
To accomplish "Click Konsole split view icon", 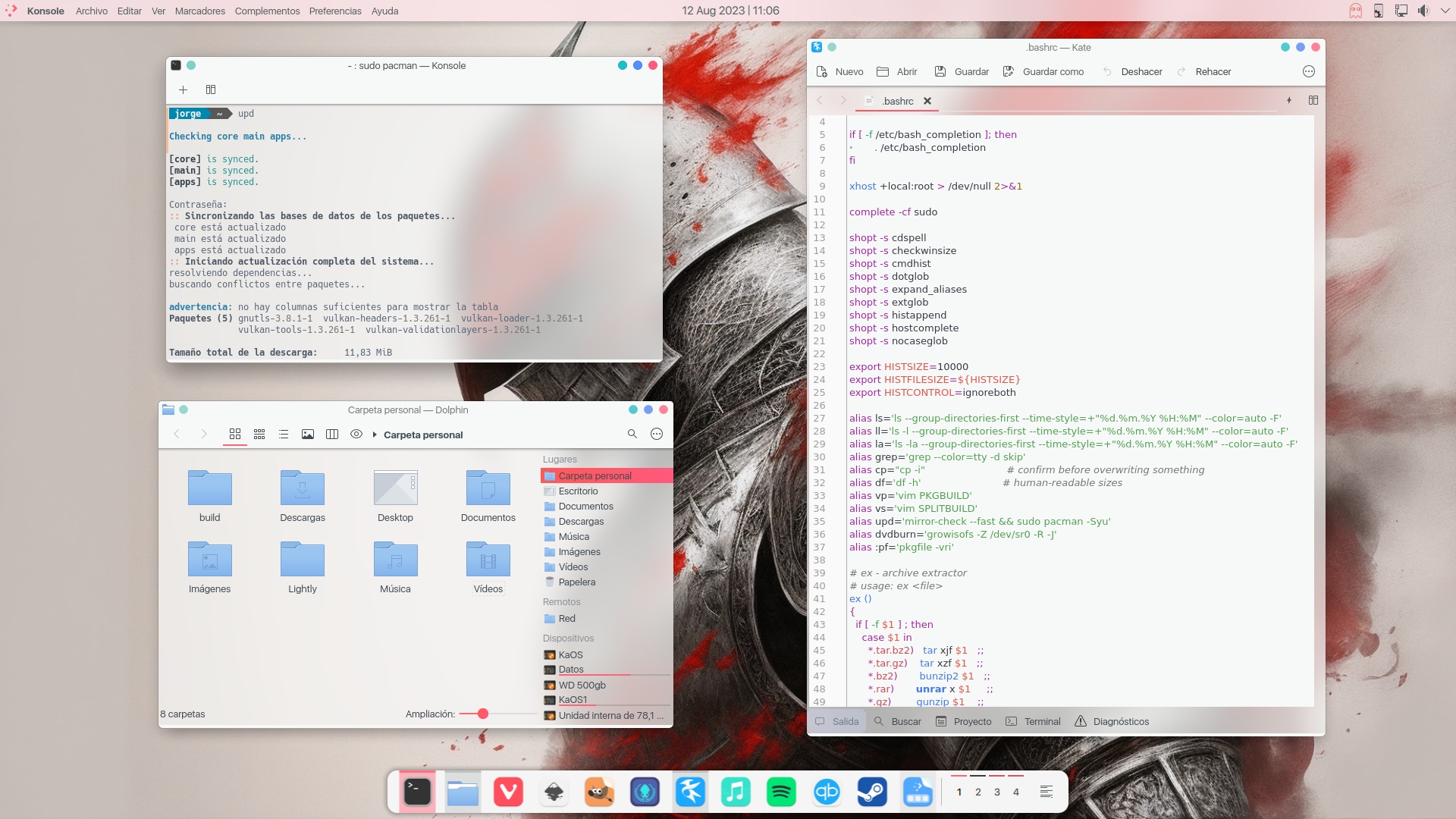I will [211, 89].
